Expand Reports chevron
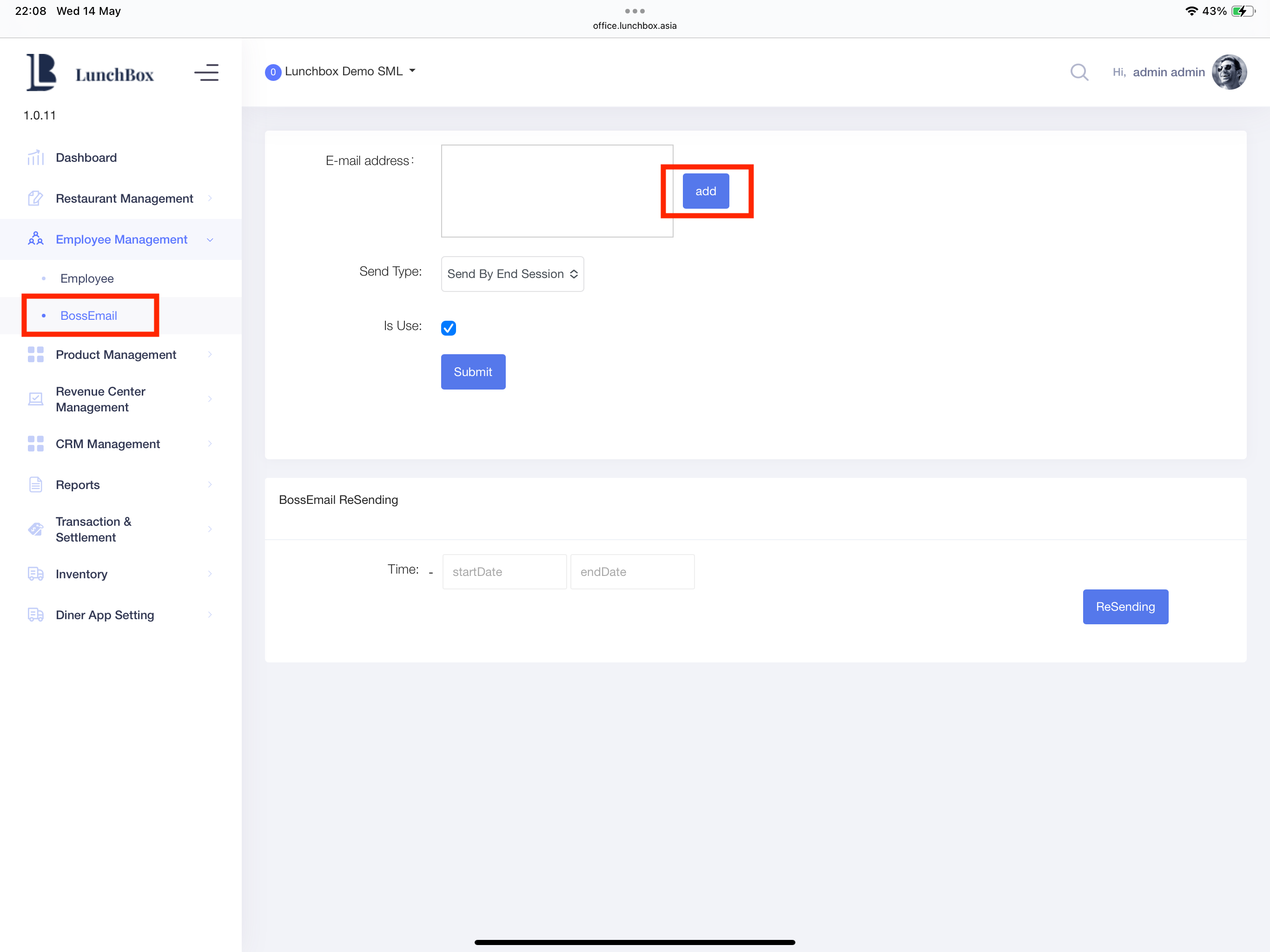Viewport: 1270px width, 952px height. point(210,485)
